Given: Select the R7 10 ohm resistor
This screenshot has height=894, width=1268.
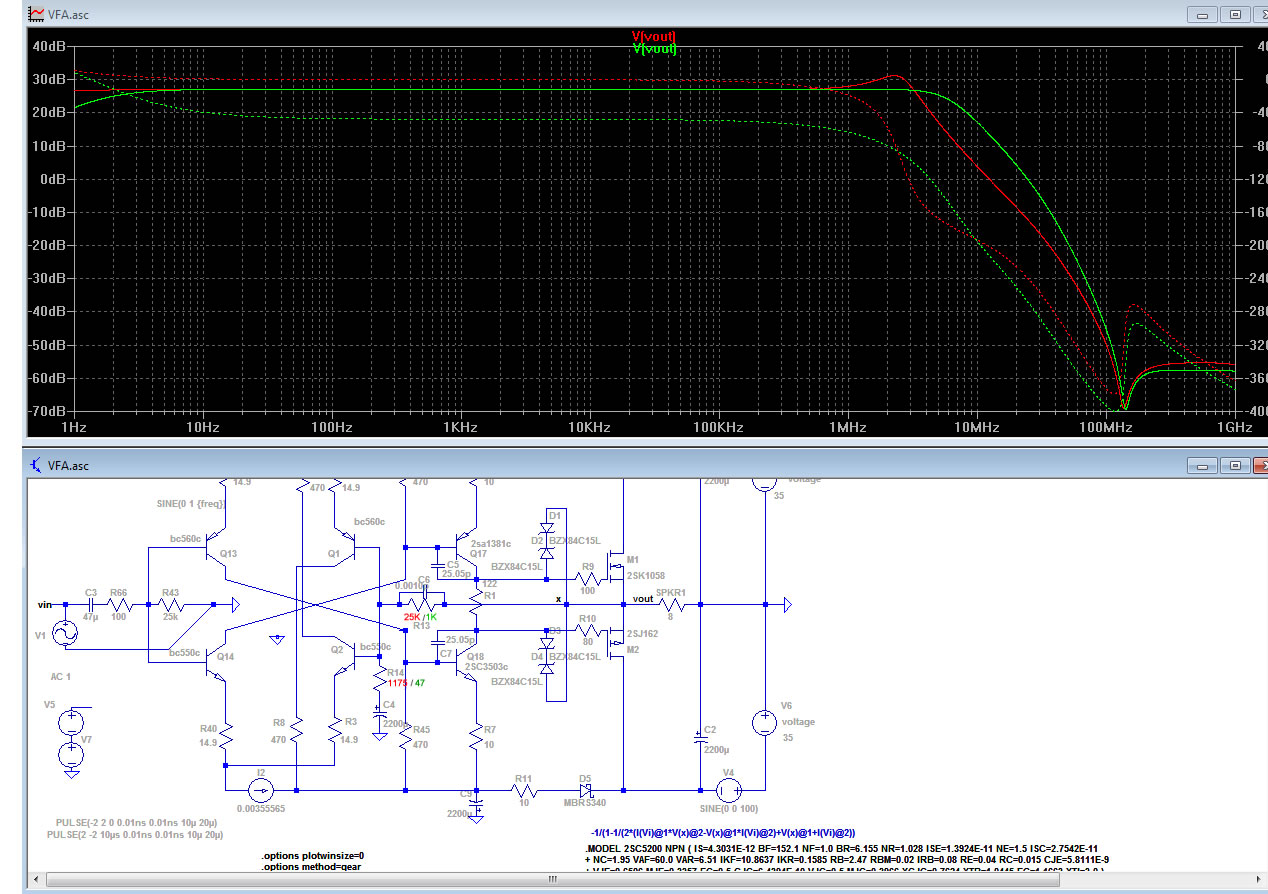Looking at the screenshot, I should coord(476,738).
